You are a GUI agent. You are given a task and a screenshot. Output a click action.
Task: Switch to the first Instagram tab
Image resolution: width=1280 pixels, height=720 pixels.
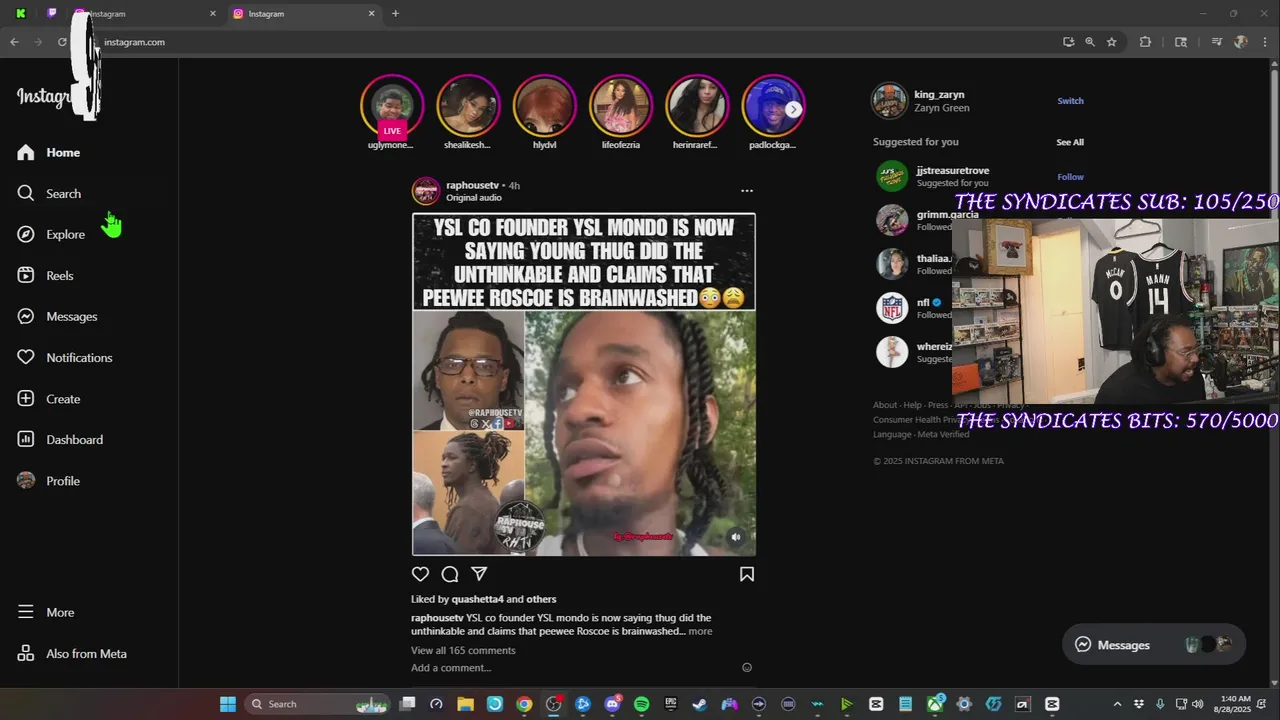[143, 13]
